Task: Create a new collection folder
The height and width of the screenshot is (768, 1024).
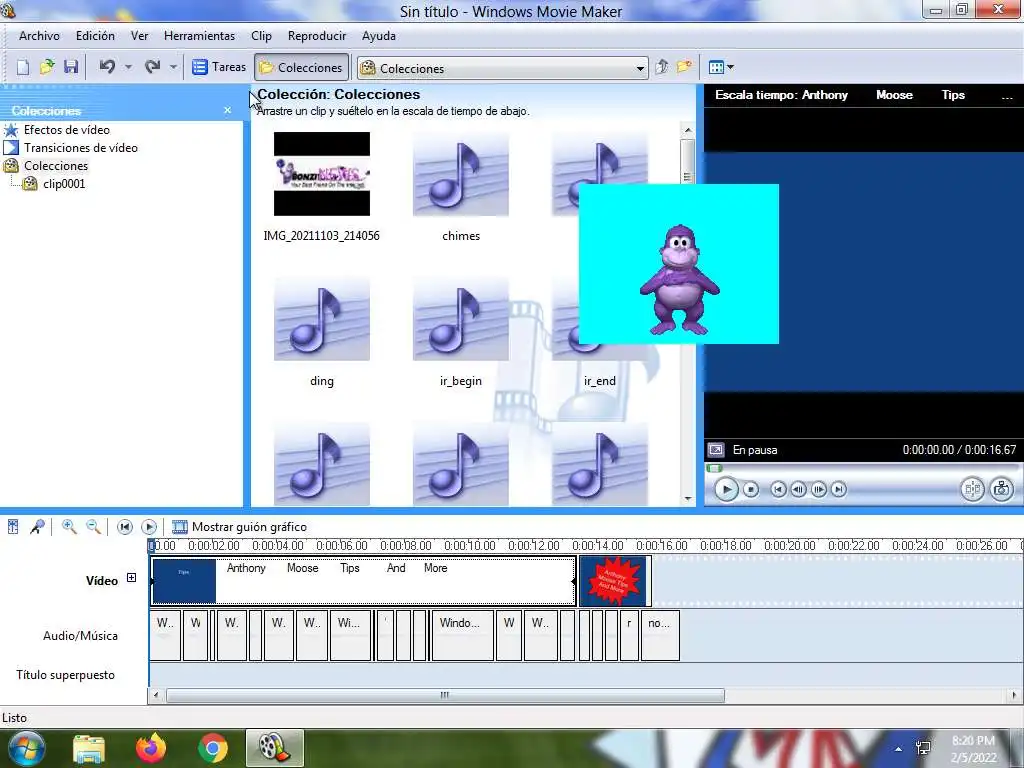Action: [684, 67]
